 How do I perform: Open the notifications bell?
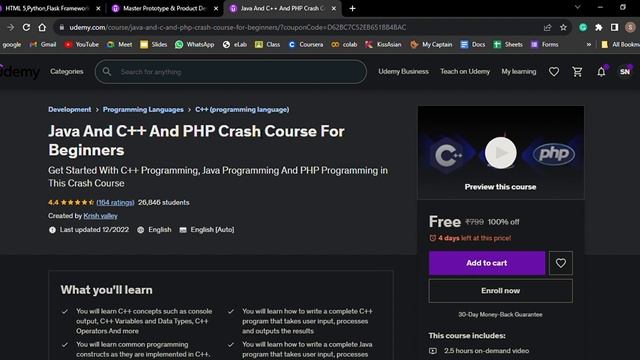[x=601, y=72]
